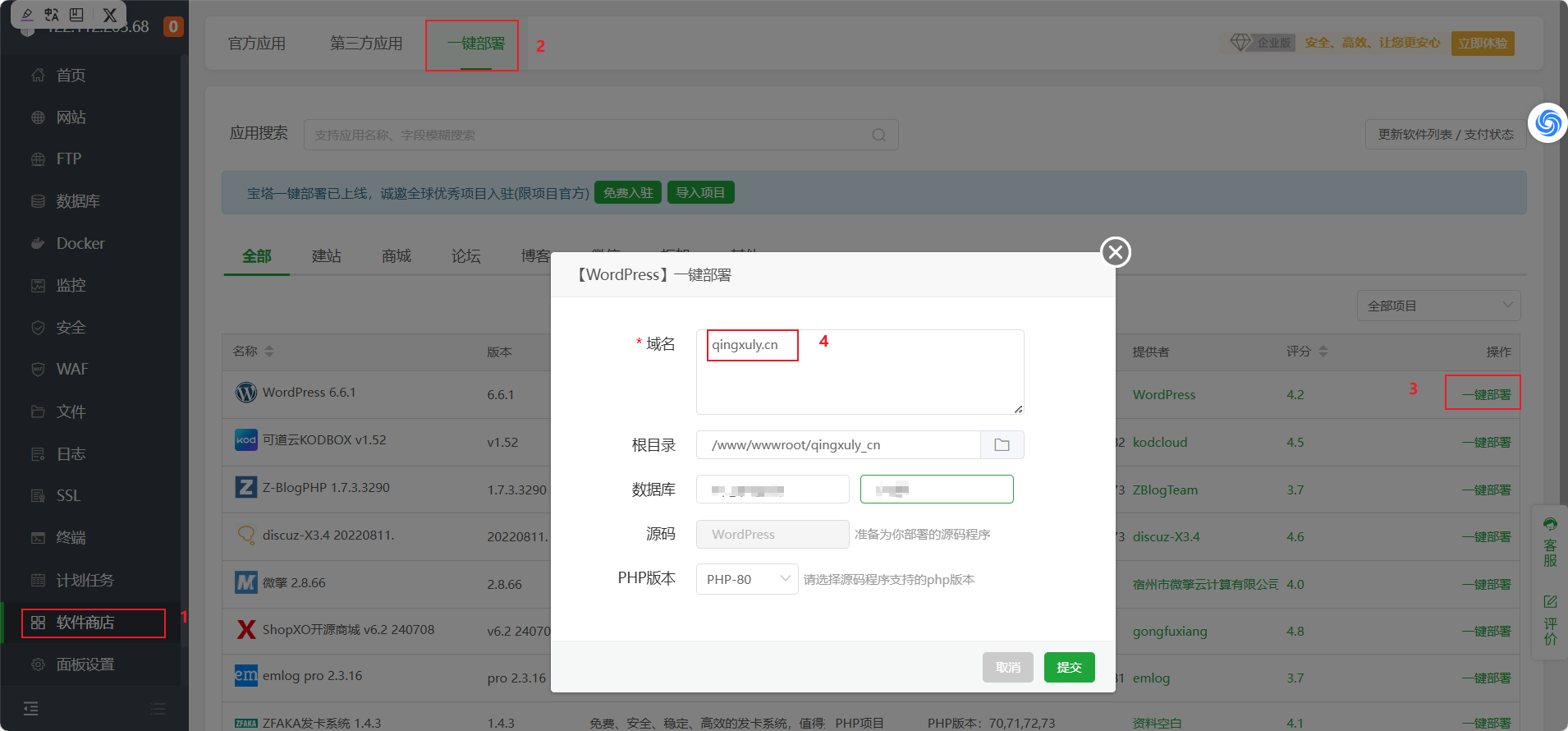Click 一键部署 link for gongfuxiang row
Screen dimensions: 1568x731
point(1486,632)
